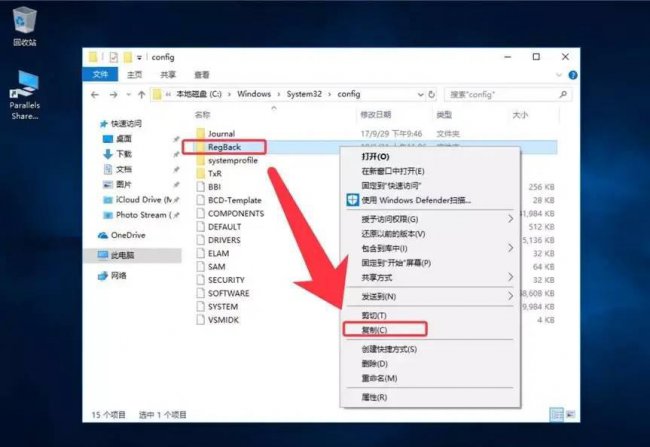
Task: Choose 属性(R) in context menu
Action: tap(430, 397)
